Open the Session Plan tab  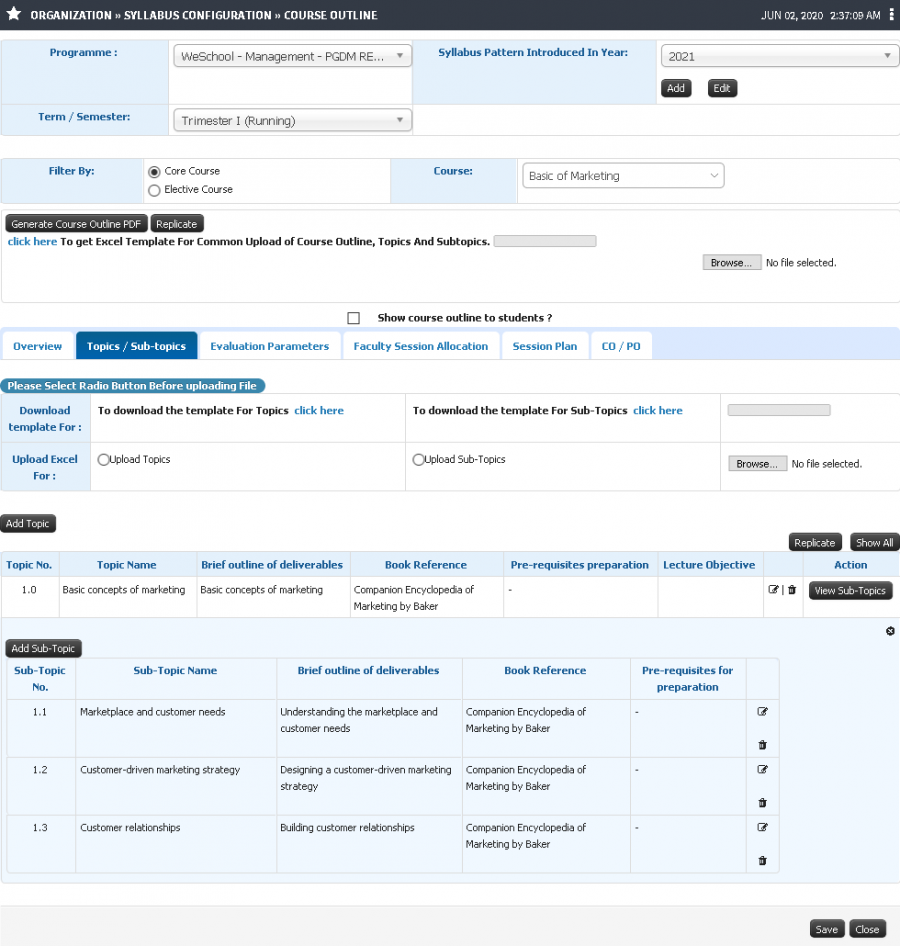click(x=545, y=346)
